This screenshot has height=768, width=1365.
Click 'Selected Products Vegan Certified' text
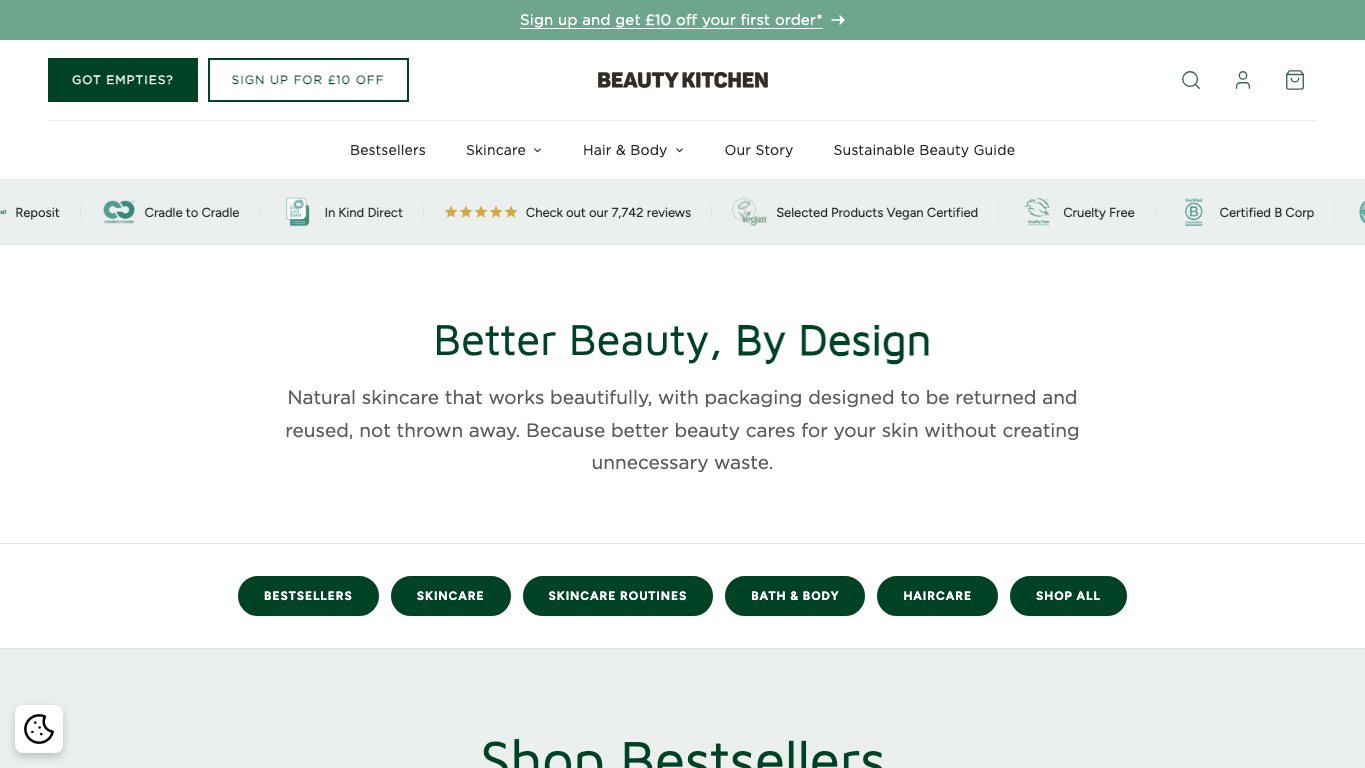877,212
